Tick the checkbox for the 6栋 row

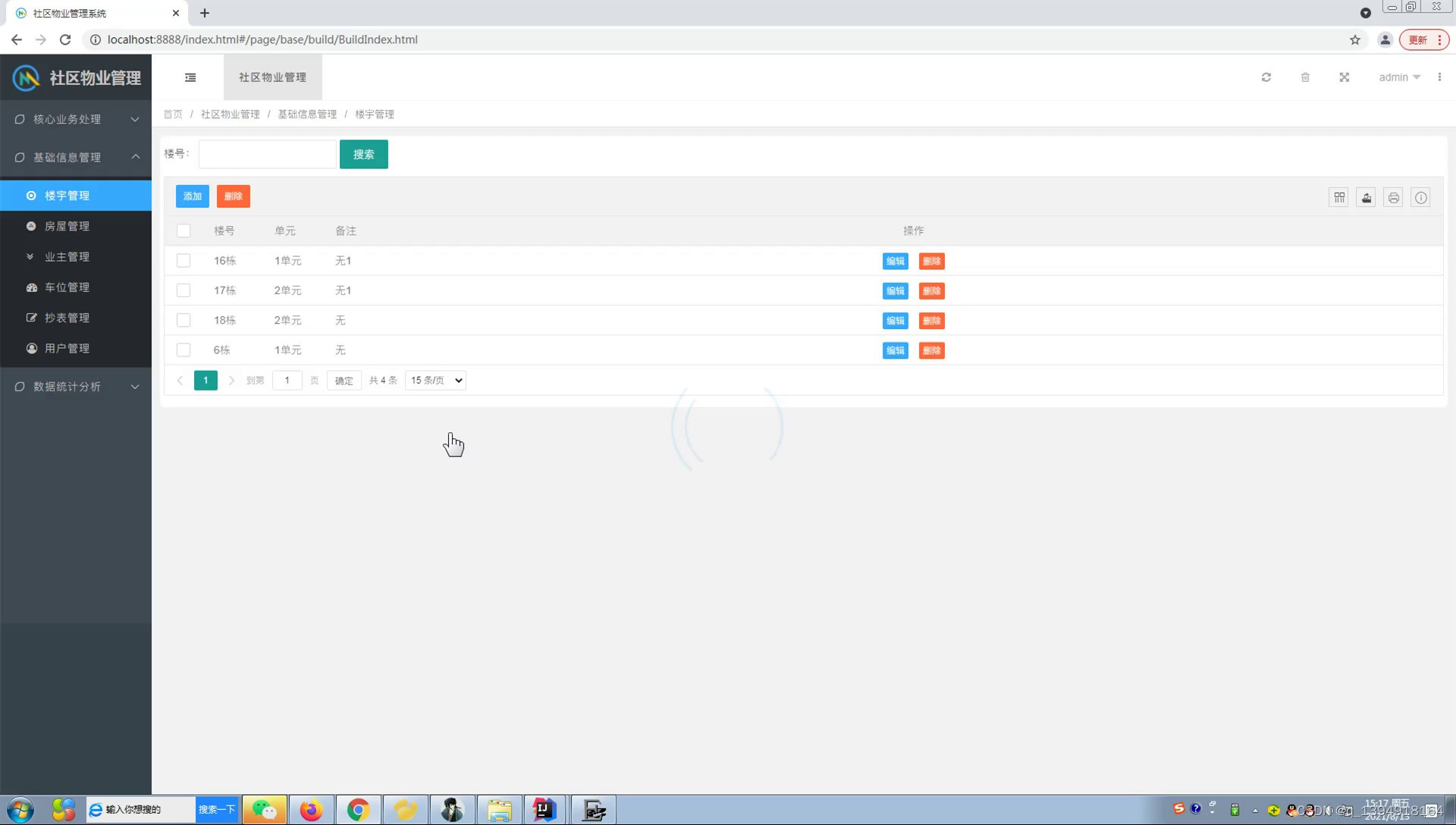(184, 350)
